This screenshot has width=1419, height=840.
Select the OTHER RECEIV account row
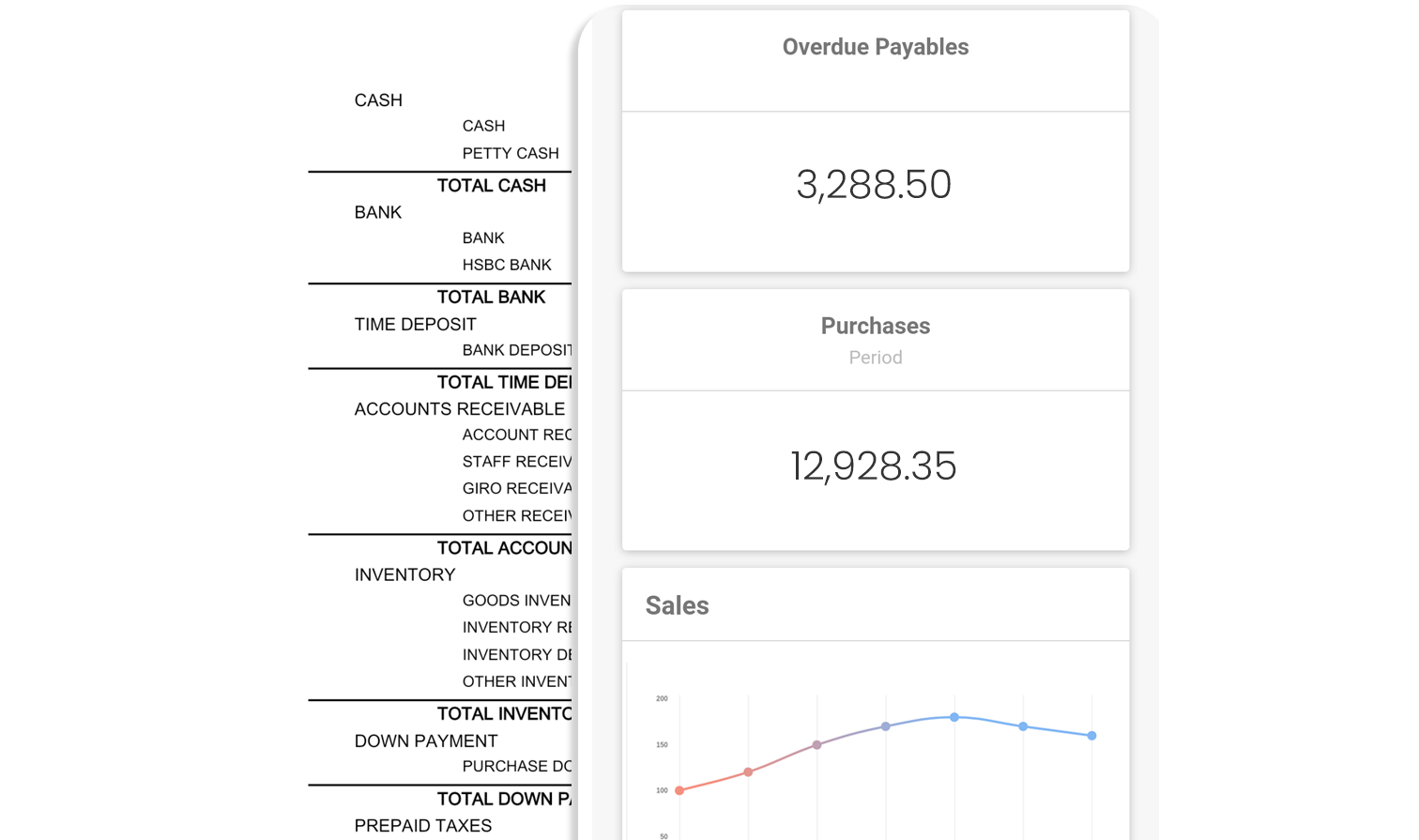[x=517, y=516]
